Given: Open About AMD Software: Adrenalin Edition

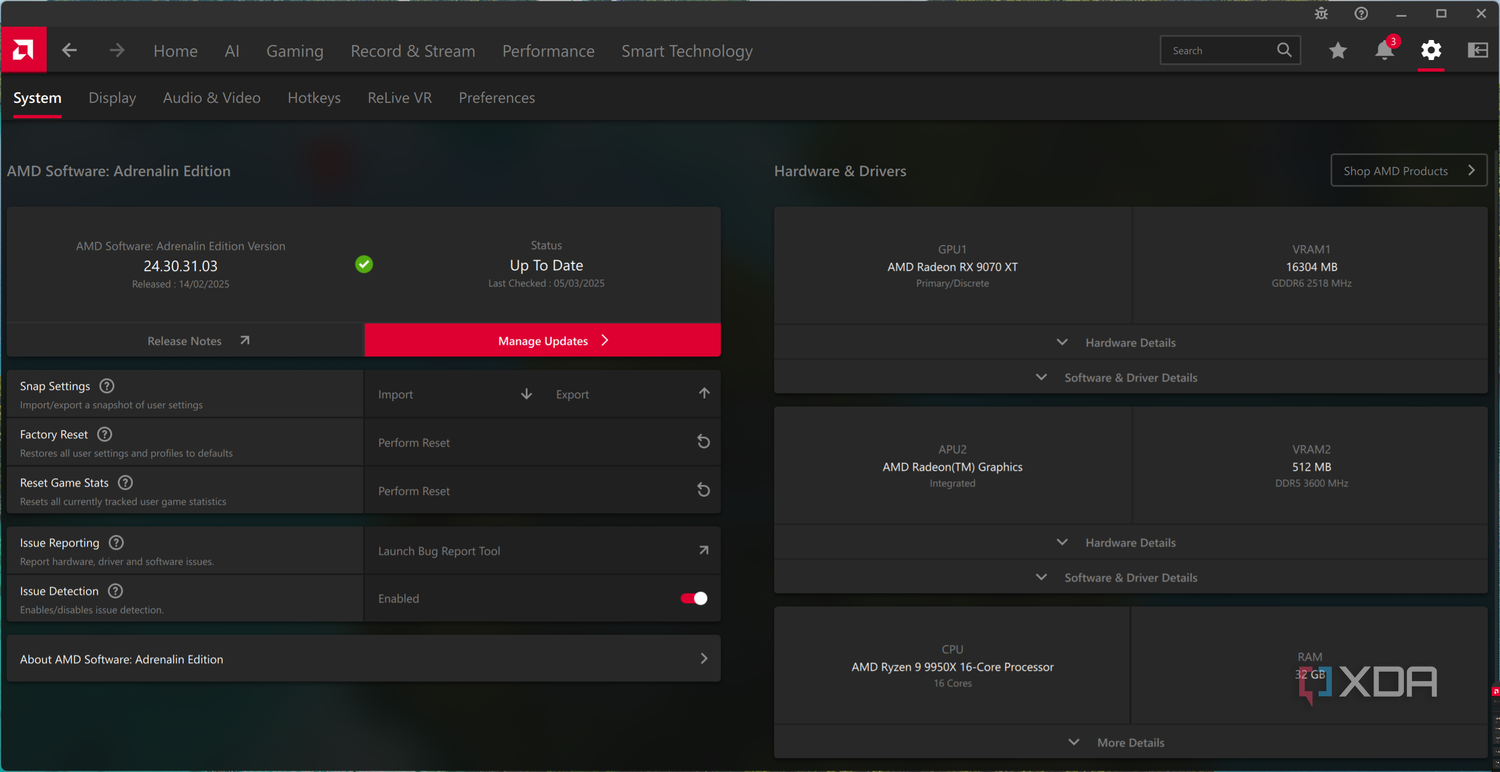Looking at the screenshot, I should tap(364, 659).
